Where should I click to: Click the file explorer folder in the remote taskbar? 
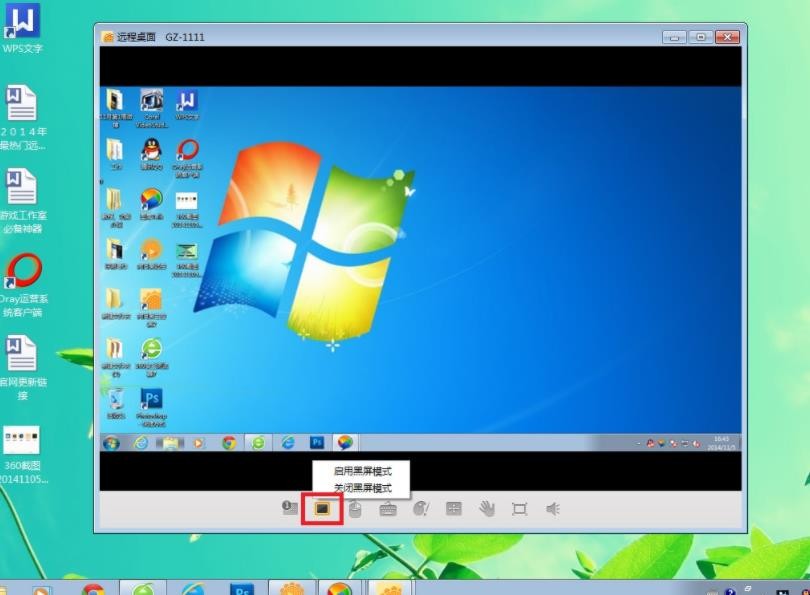[x=170, y=443]
